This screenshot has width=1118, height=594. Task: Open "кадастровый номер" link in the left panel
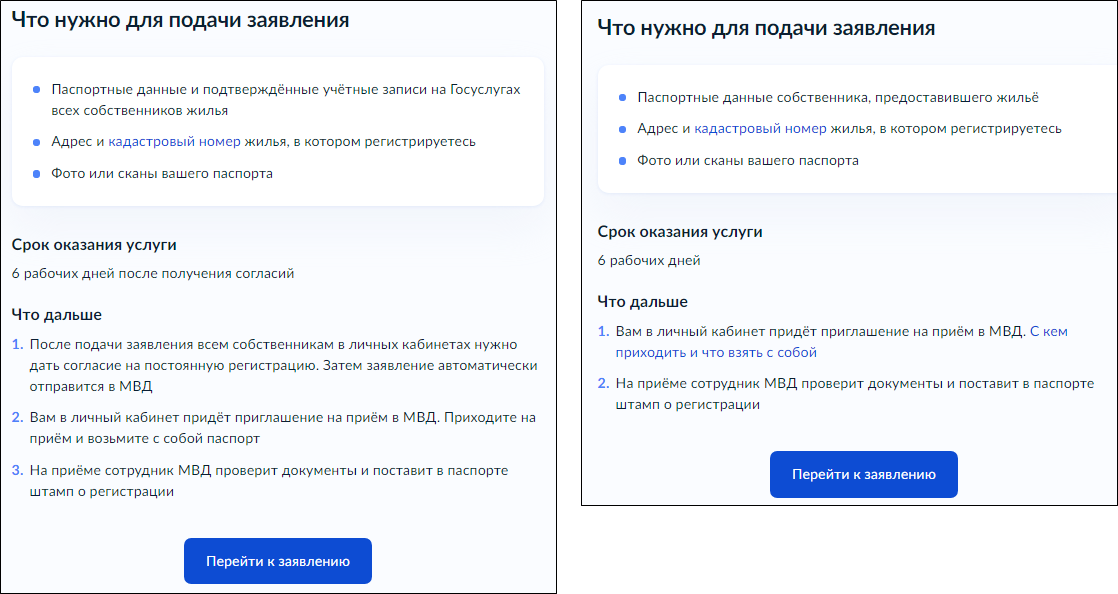pyautogui.click(x=174, y=141)
